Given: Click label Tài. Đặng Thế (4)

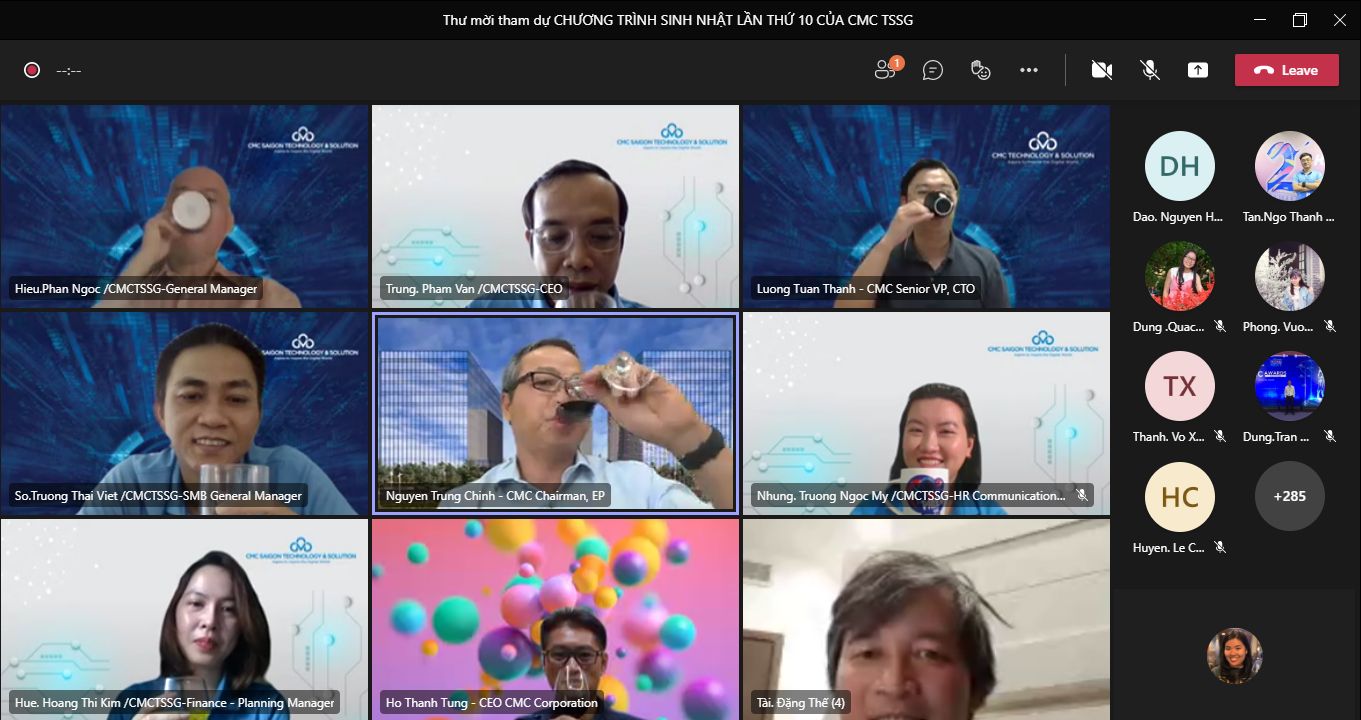Looking at the screenshot, I should pos(802,702).
